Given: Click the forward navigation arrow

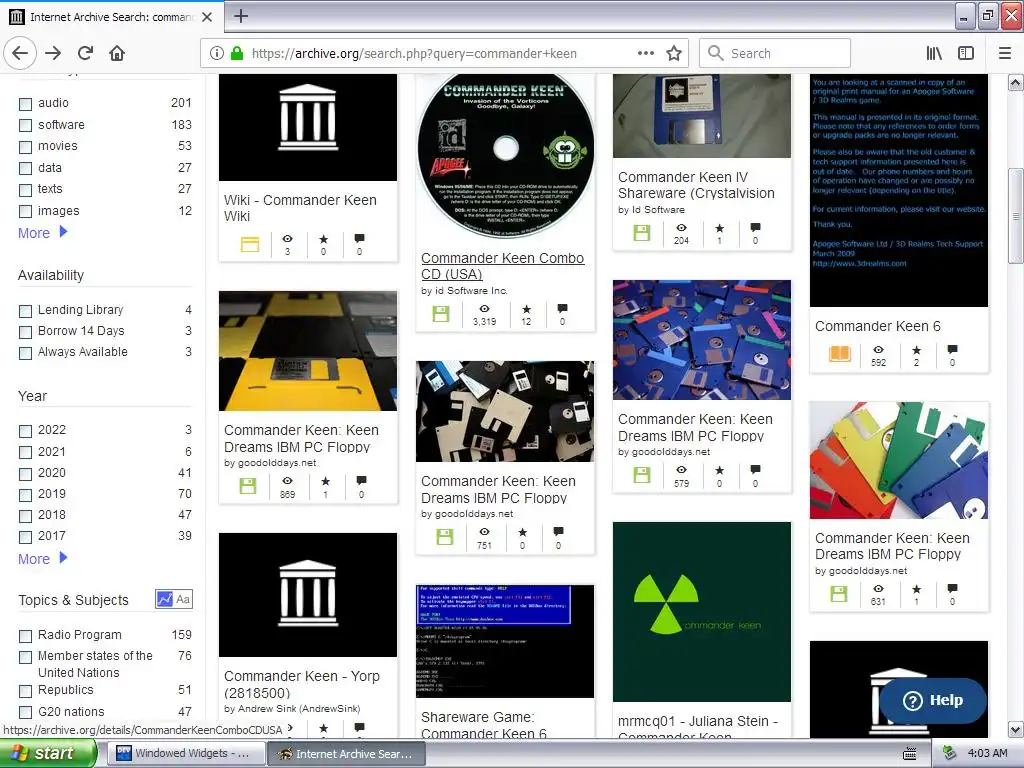Looking at the screenshot, I should point(54,53).
